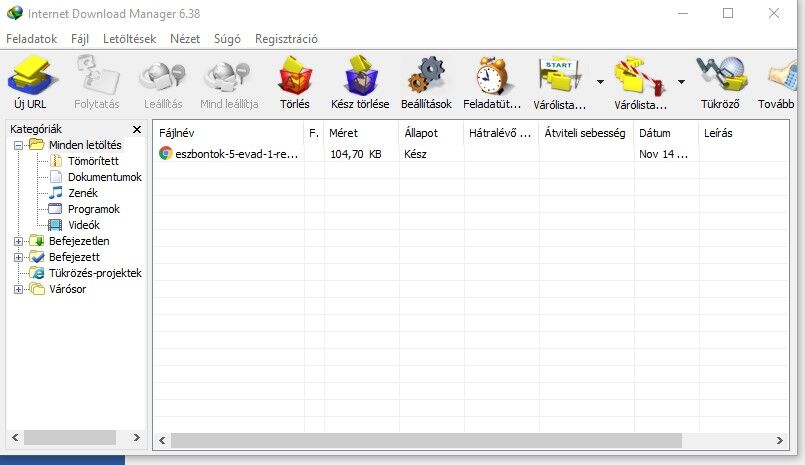This screenshot has width=805, height=465.
Task: Click the Internet Download Manager title icon
Action: [15, 13]
